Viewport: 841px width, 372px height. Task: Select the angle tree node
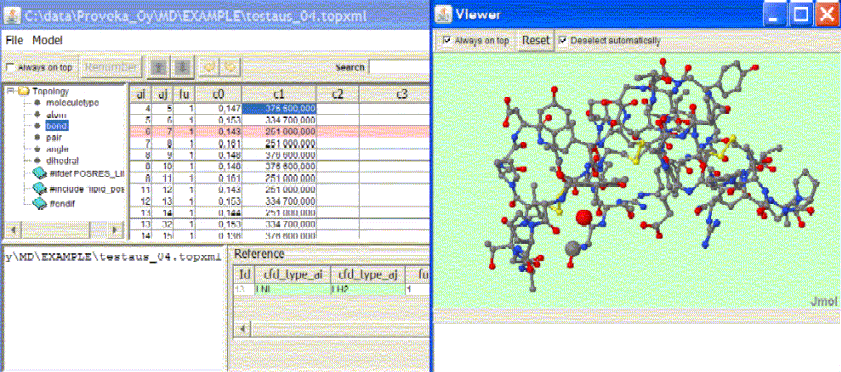[x=57, y=148]
